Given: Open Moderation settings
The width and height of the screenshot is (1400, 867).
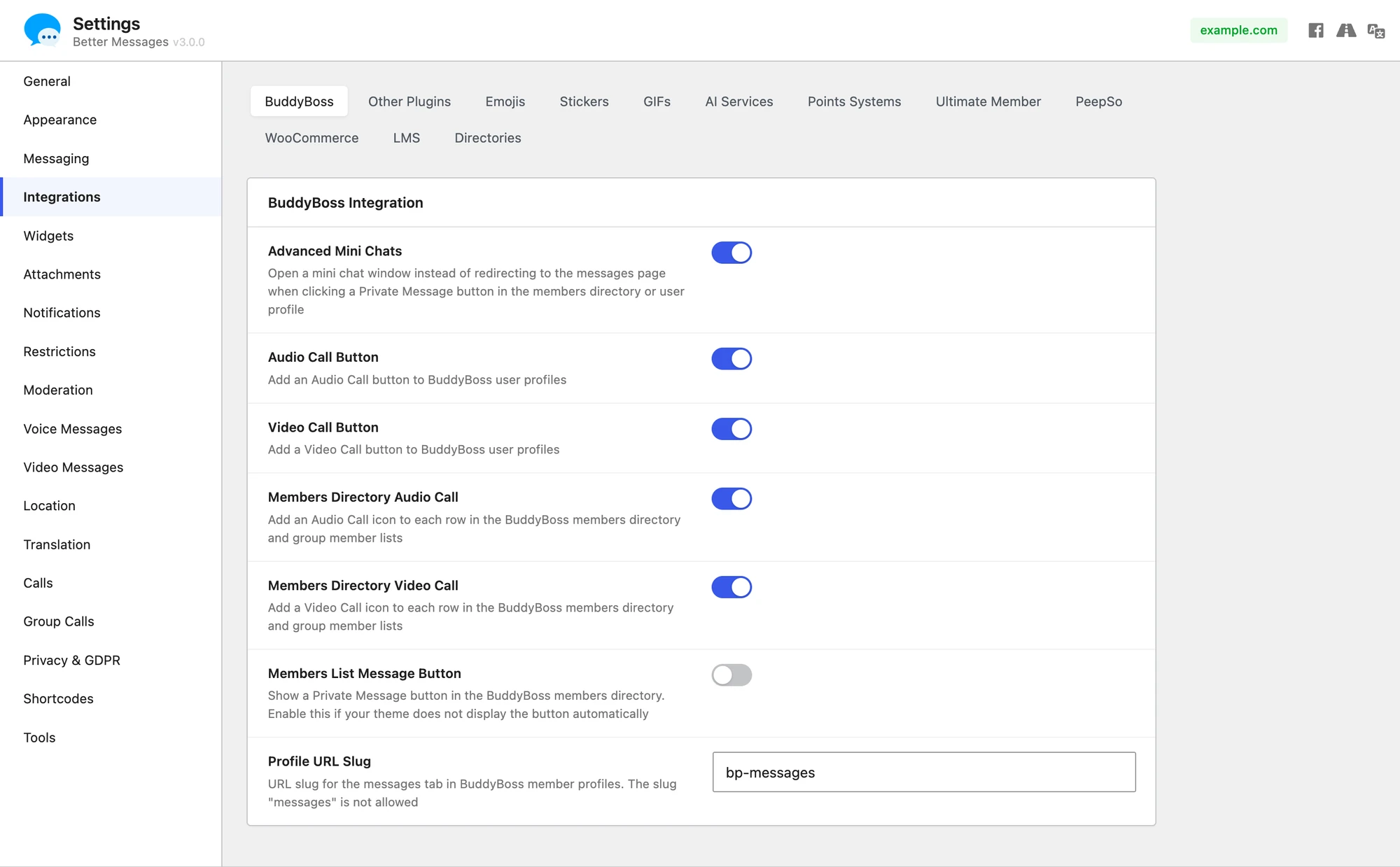Looking at the screenshot, I should click(x=111, y=390).
